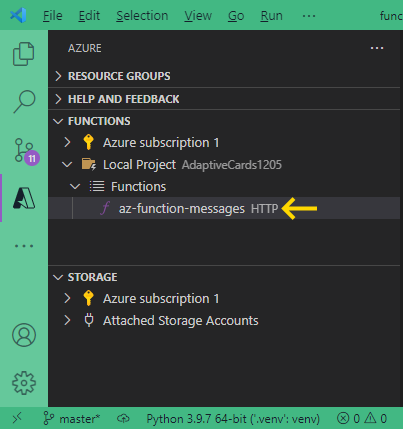403x429 pixels.
Task: Click the function icon of az-function-messages
Action: tap(105, 208)
